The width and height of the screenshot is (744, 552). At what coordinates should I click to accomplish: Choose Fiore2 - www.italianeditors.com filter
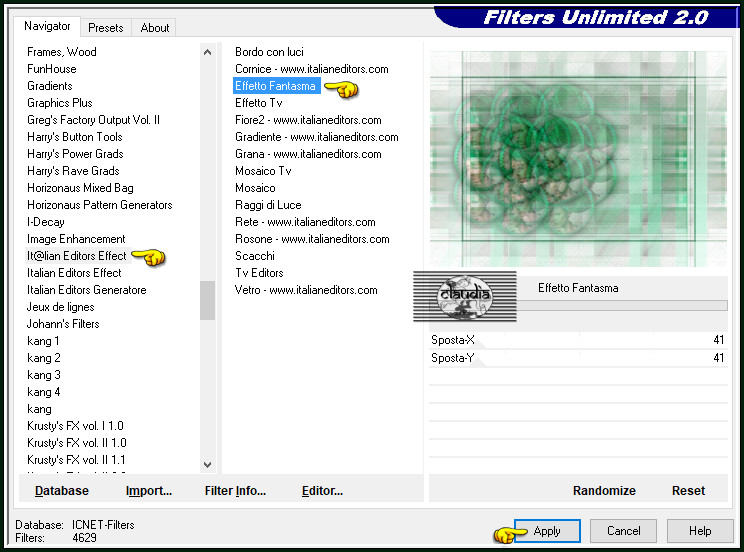pos(308,120)
